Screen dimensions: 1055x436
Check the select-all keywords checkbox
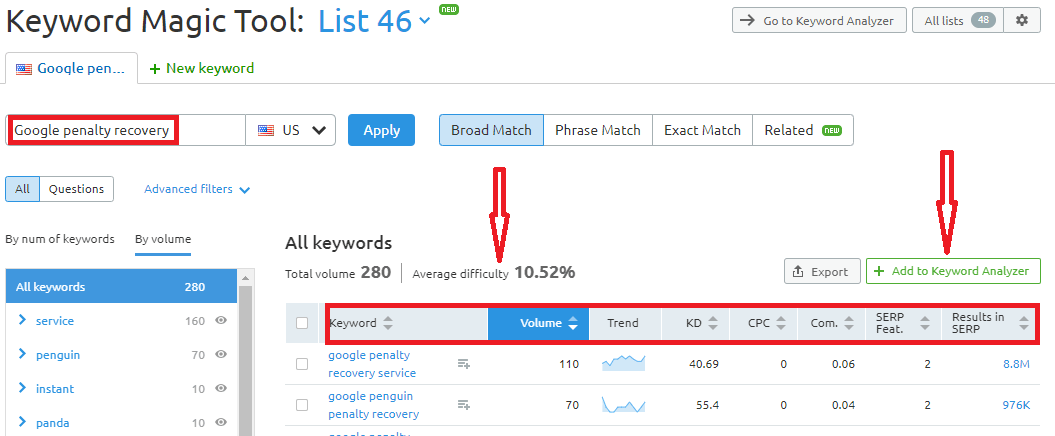[302, 323]
